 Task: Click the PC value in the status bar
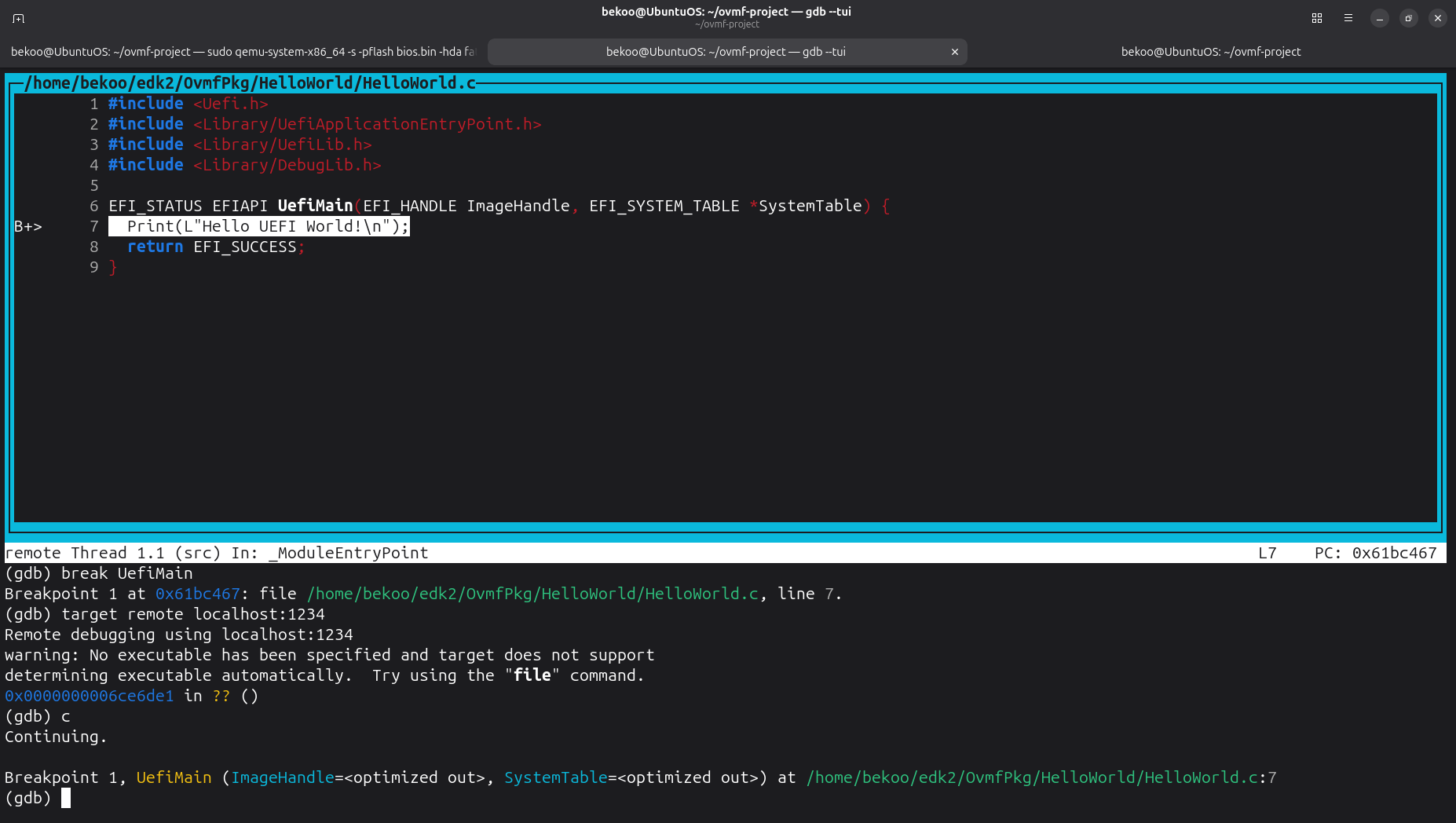[x=1394, y=554]
